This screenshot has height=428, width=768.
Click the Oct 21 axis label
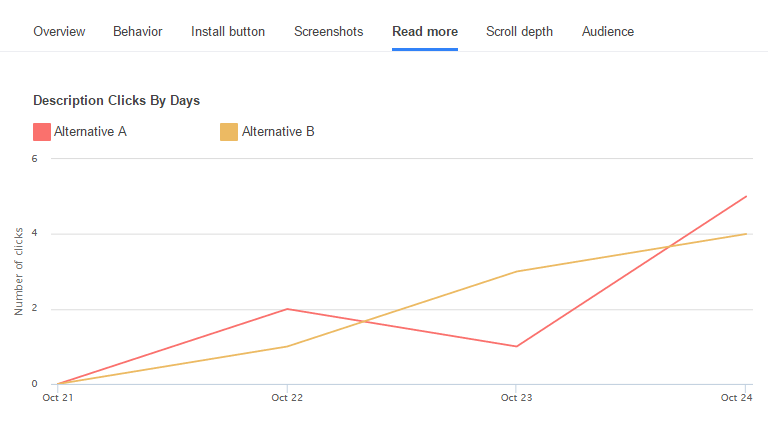[x=58, y=398]
